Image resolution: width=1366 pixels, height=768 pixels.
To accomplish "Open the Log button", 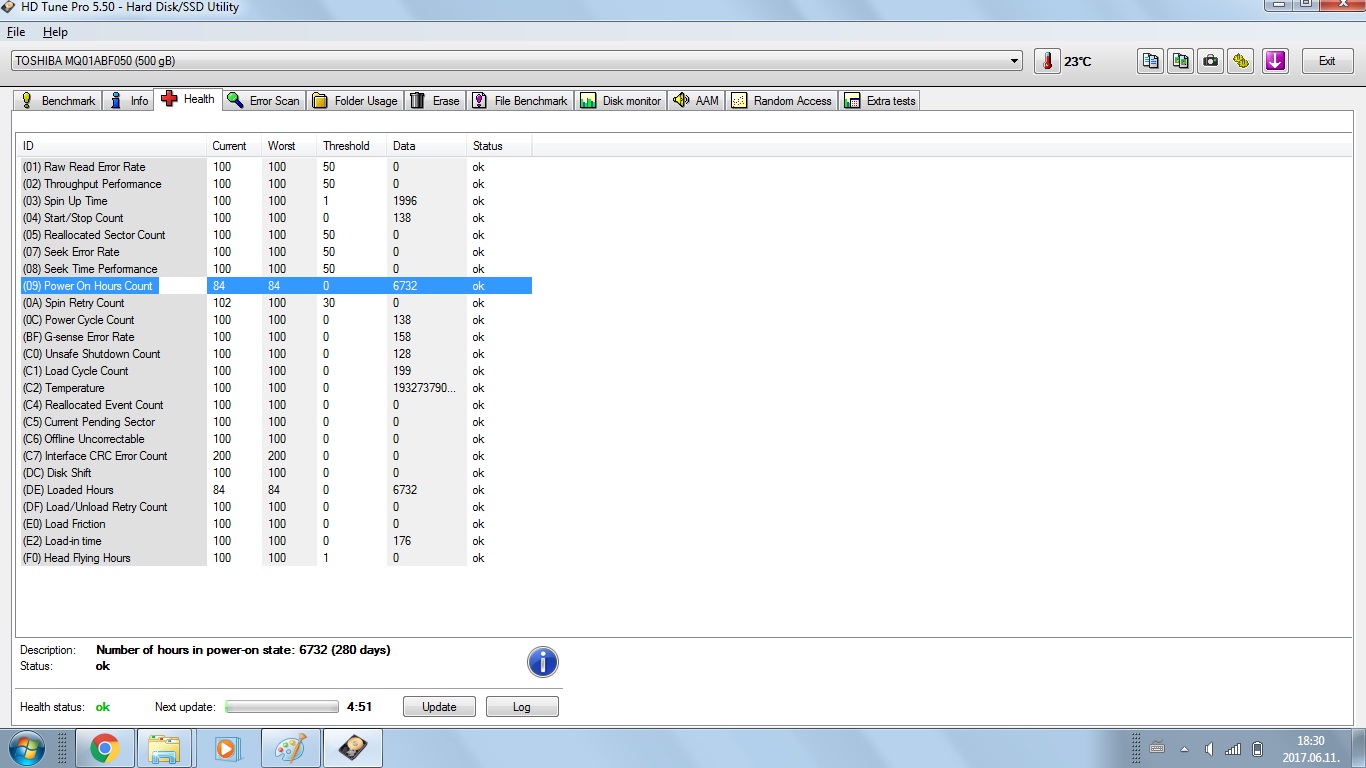I will point(522,707).
